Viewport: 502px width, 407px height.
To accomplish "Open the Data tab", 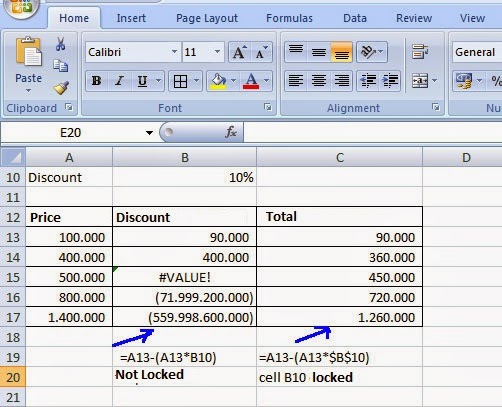I will [355, 18].
